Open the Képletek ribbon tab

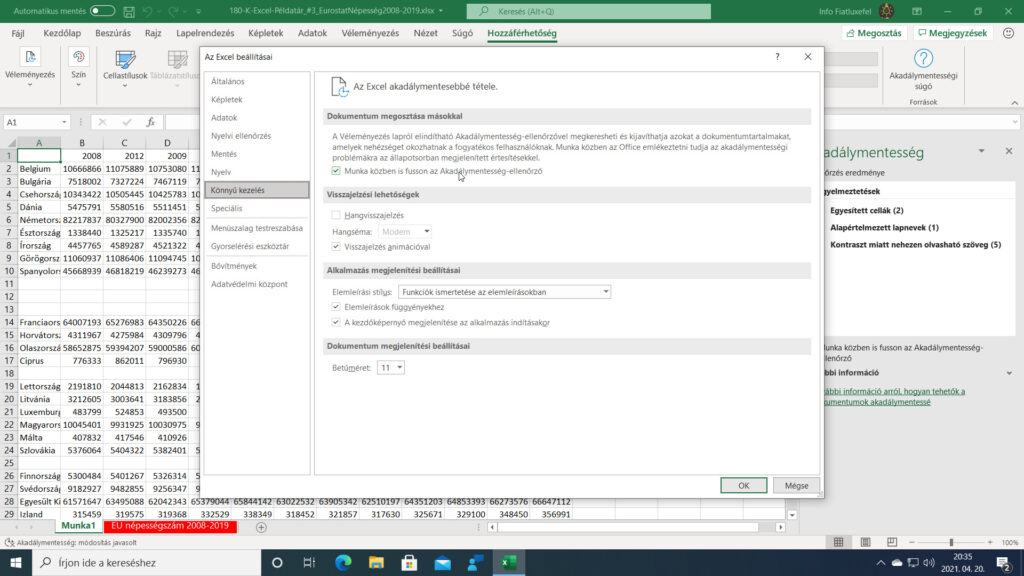[x=266, y=33]
